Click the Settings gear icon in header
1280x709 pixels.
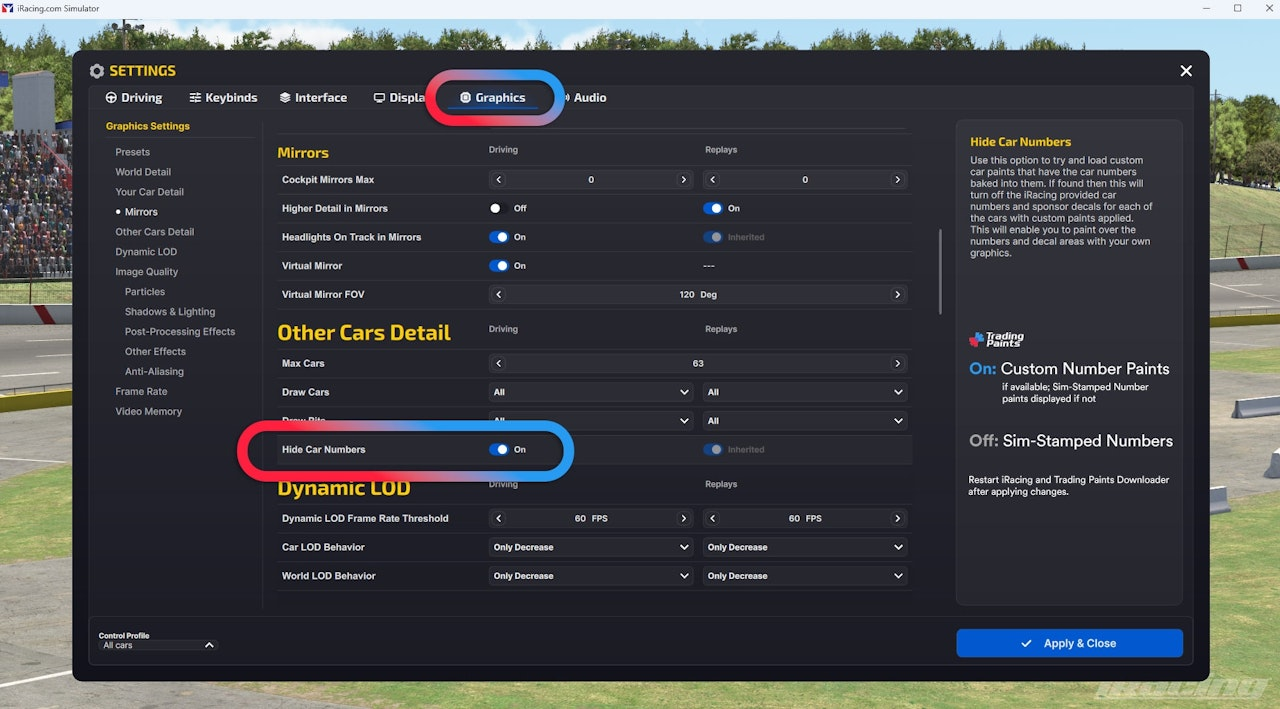click(x=97, y=71)
